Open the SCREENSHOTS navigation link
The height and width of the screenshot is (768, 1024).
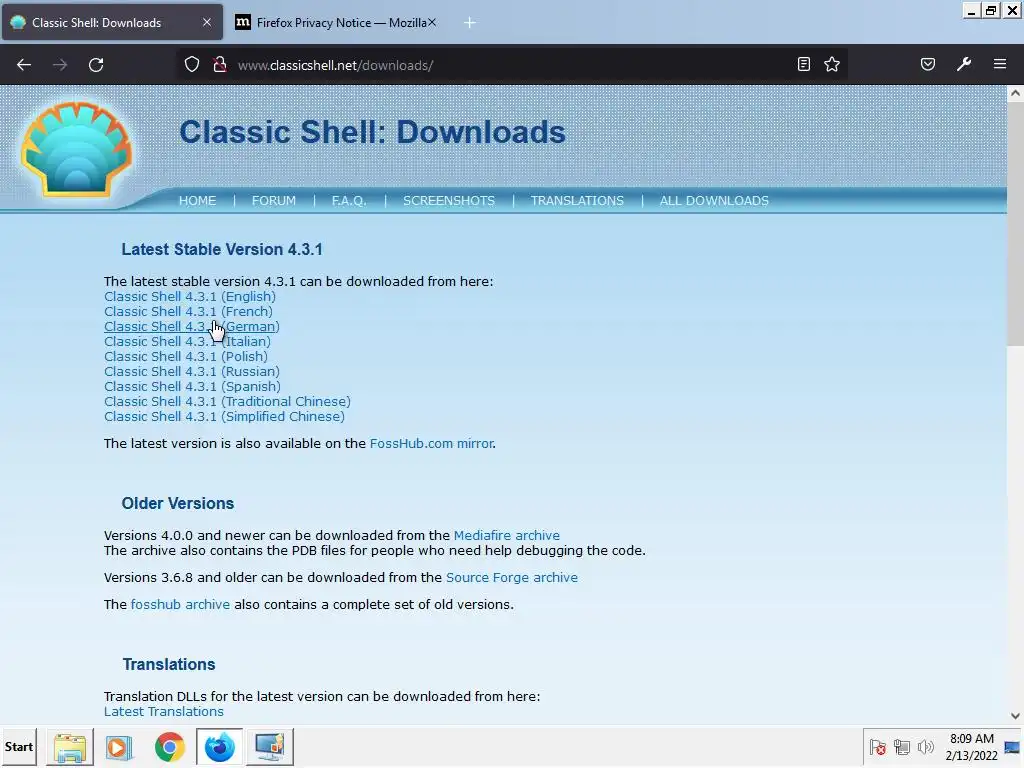449,200
